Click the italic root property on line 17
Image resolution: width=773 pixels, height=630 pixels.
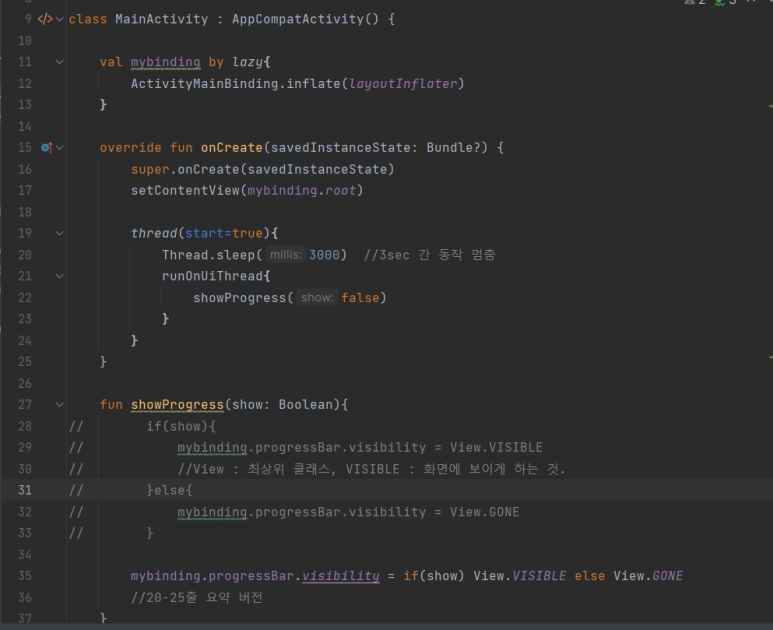pyautogui.click(x=340, y=191)
